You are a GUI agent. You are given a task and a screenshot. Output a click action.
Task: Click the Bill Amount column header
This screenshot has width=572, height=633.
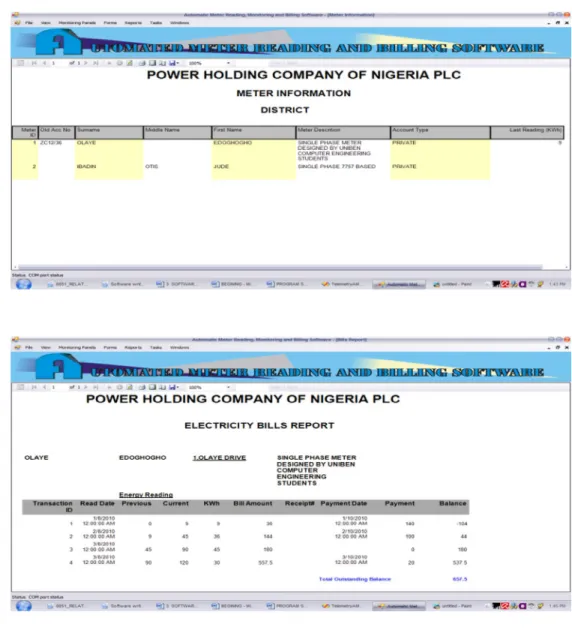click(x=253, y=504)
